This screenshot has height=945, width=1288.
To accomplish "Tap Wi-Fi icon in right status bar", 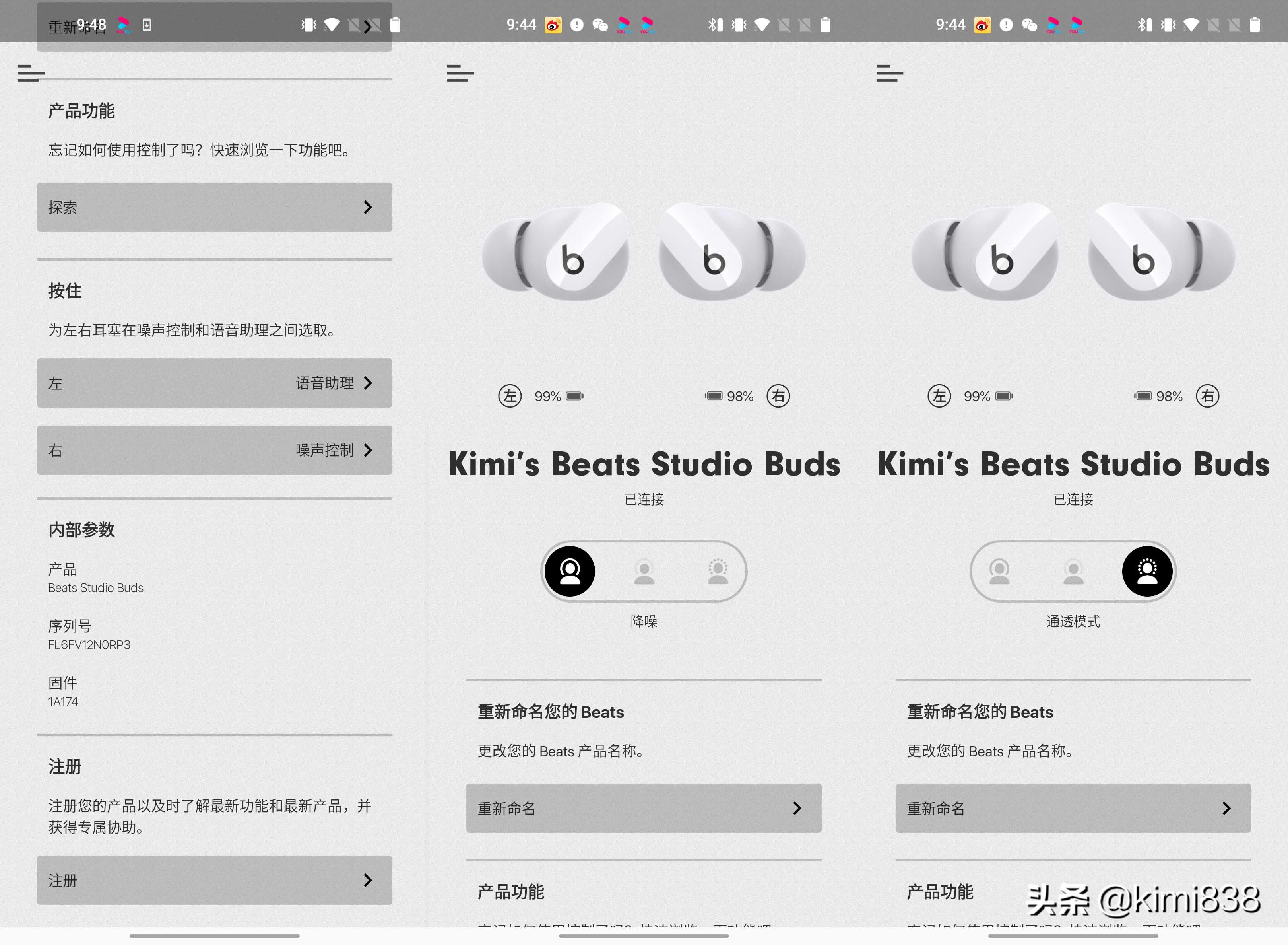I will click(1191, 25).
